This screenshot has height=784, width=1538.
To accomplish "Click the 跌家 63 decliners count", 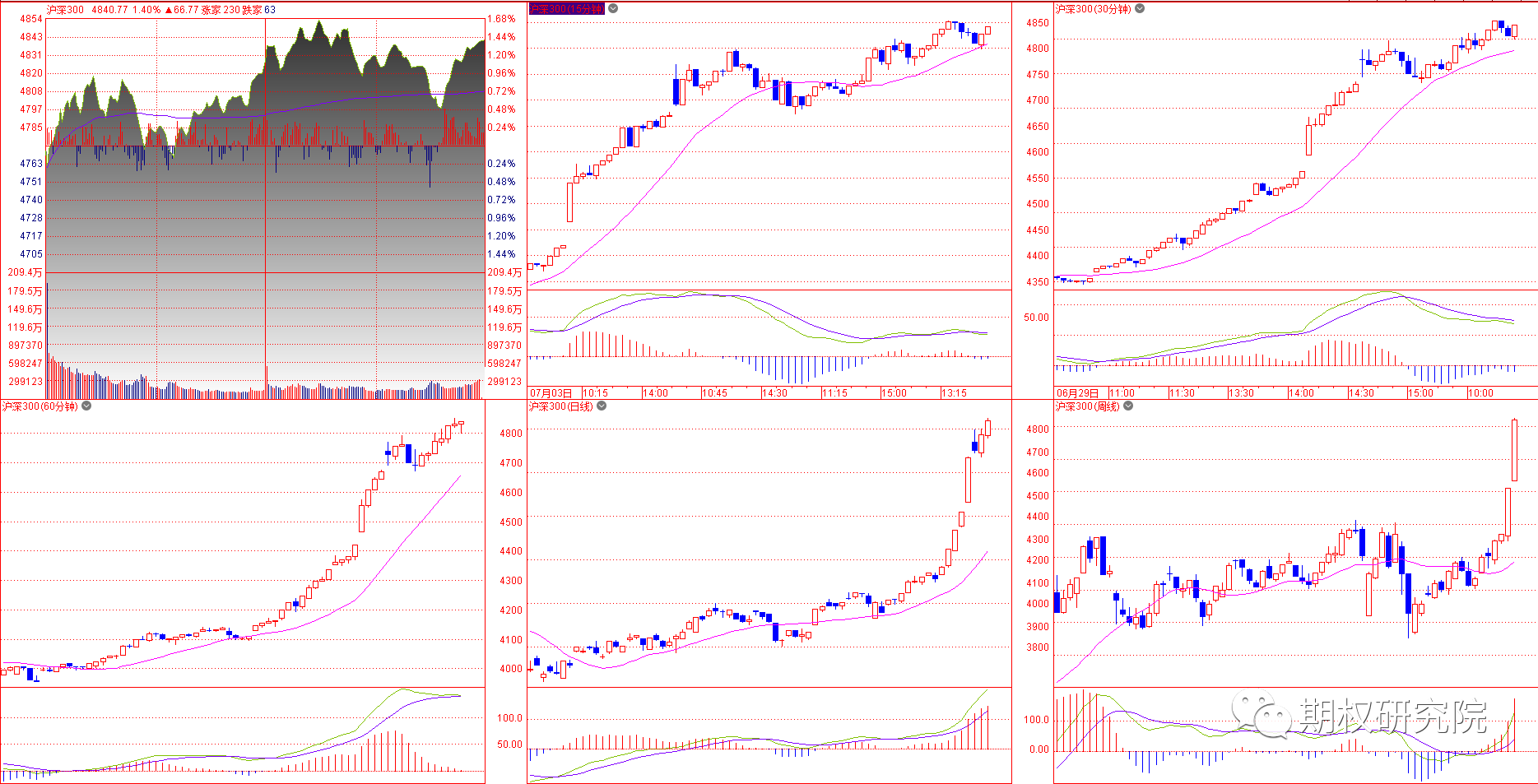I will 259,10.
